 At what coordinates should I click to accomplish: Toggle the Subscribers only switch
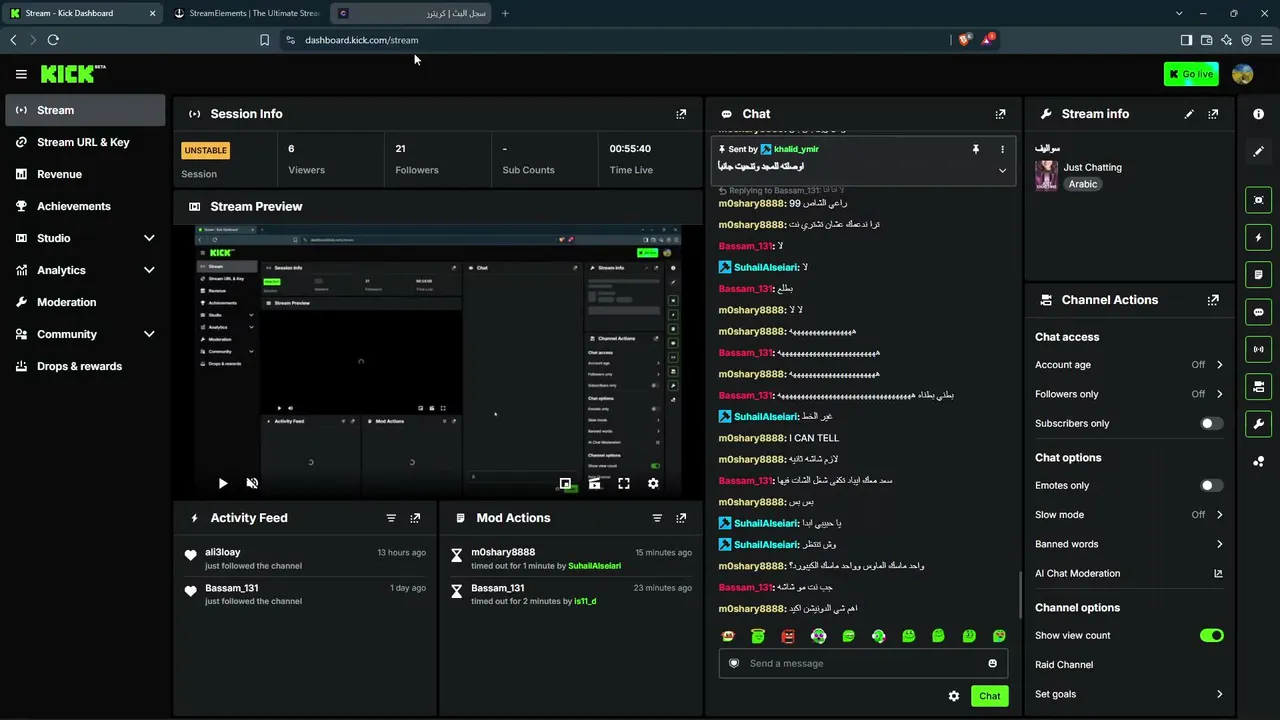[x=1211, y=423]
